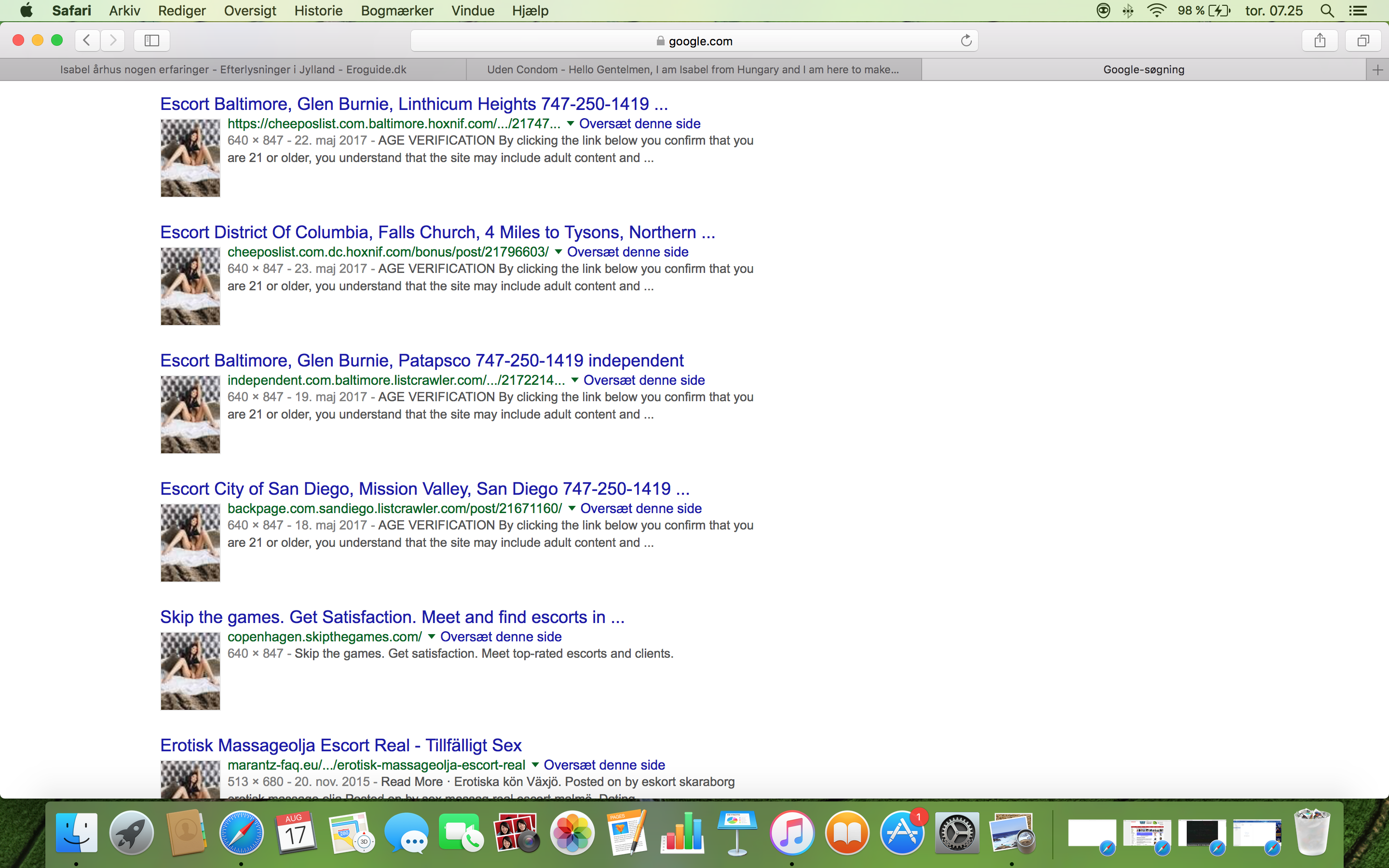The width and height of the screenshot is (1389, 868).
Task: Open iTunes from the Dock
Action: point(792,833)
